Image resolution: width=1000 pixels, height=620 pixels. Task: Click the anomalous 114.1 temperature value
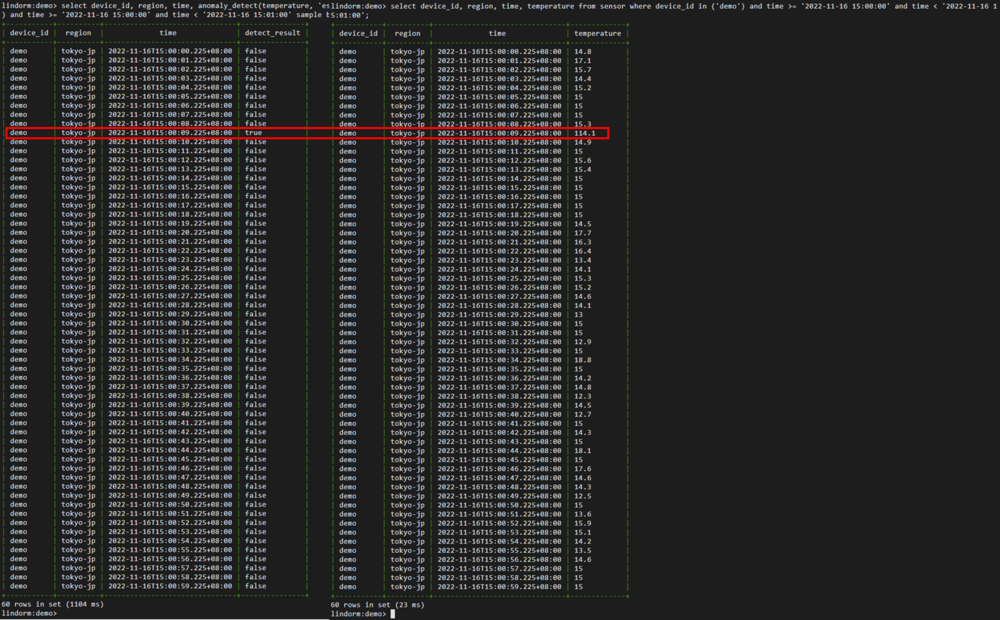coord(584,133)
